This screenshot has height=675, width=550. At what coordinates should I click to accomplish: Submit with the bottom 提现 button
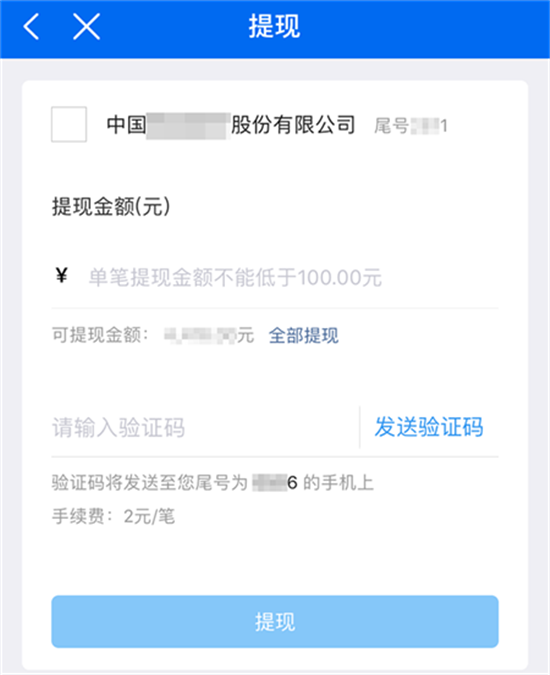[x=275, y=622]
